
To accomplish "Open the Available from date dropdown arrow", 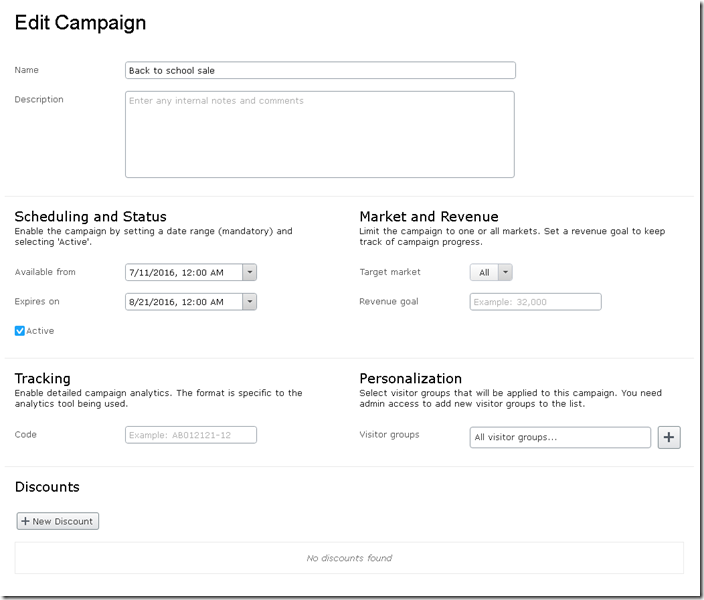I will [250, 272].
